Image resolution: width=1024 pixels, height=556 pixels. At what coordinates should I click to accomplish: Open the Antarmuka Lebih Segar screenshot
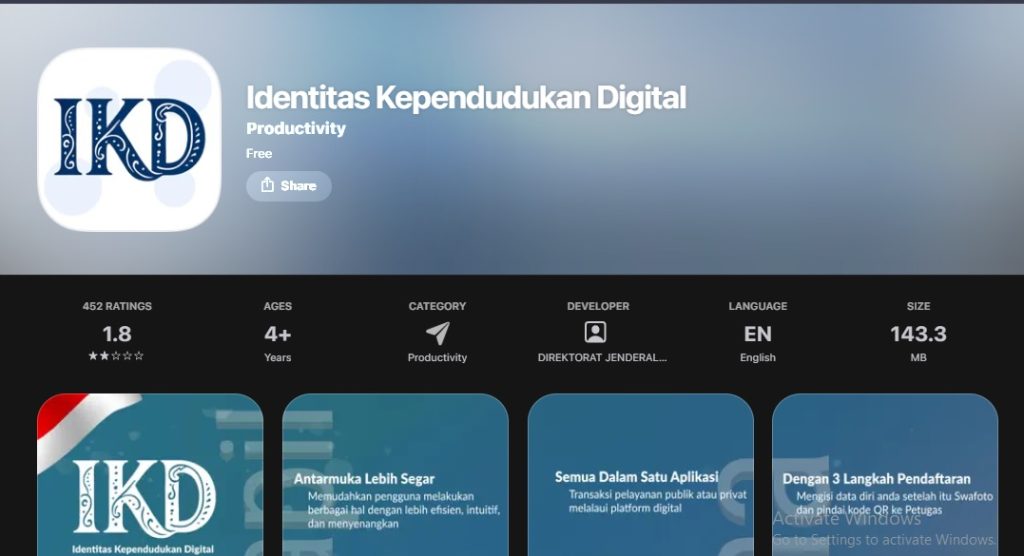(395, 475)
